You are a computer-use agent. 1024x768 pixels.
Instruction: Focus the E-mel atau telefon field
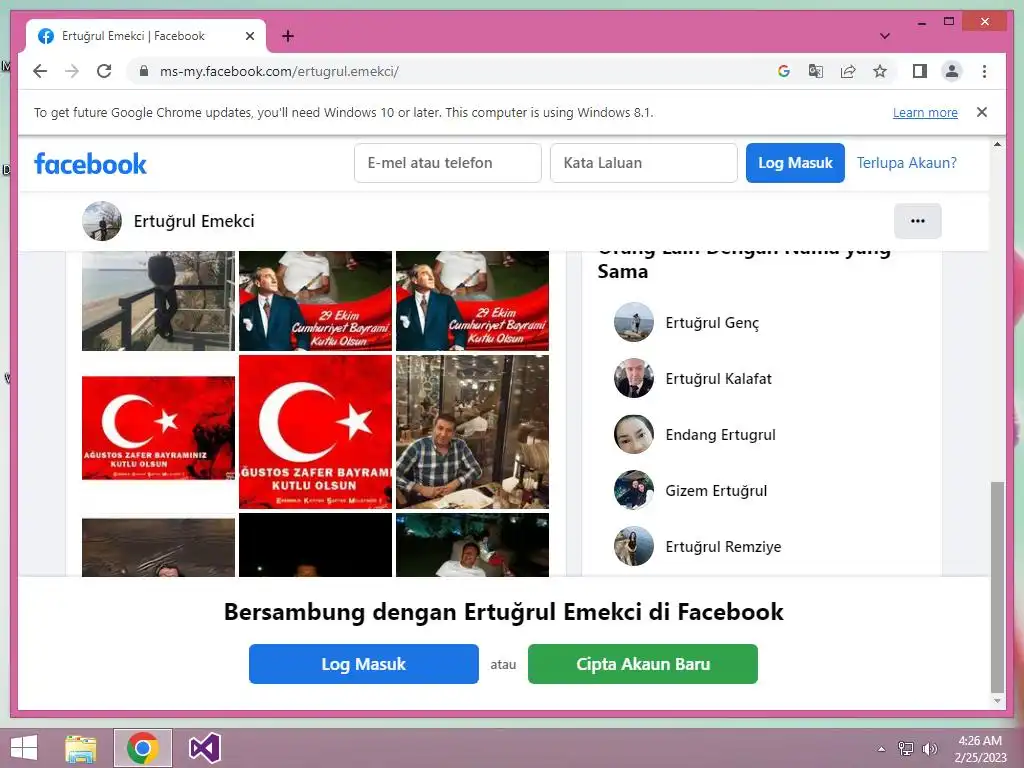tap(447, 163)
